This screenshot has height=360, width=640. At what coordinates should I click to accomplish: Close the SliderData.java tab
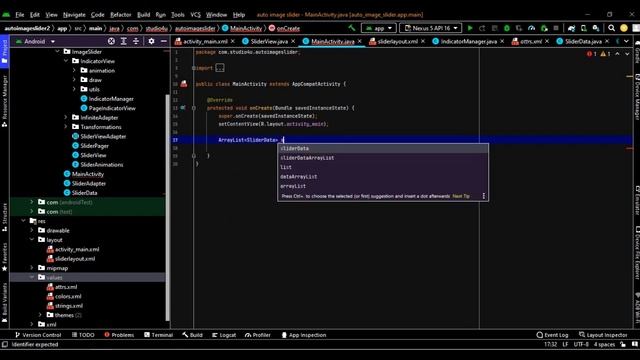tap(607, 41)
